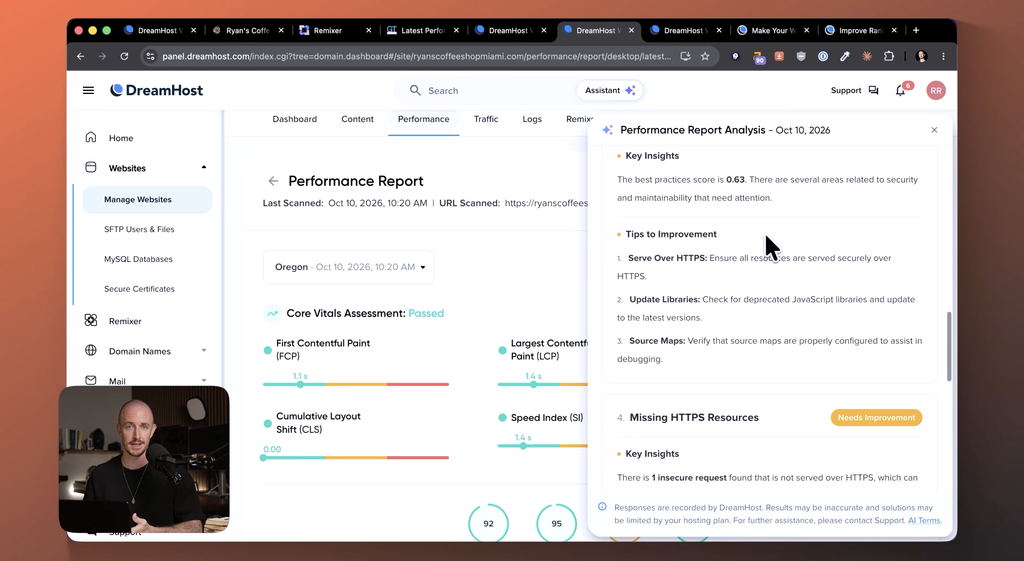Click the Domain Names globe icon
The height and width of the screenshot is (561, 1024).
pyautogui.click(x=91, y=350)
